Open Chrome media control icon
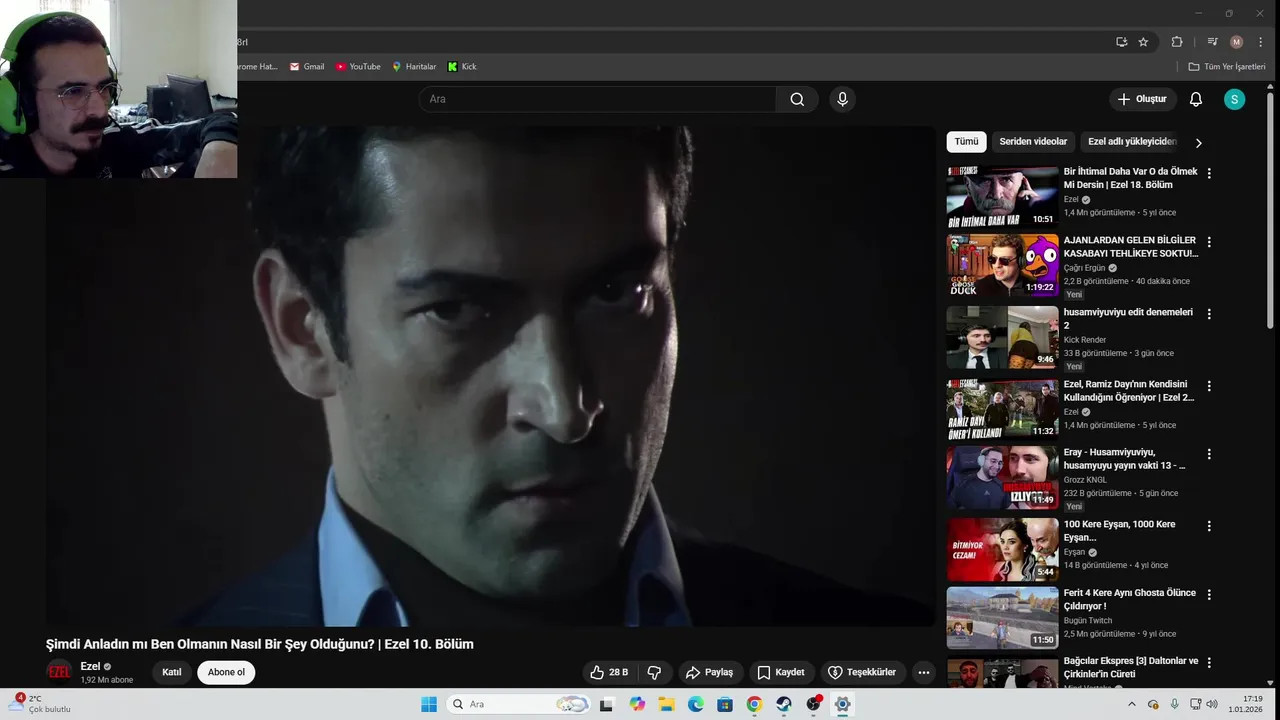This screenshot has height=720, width=1280. (x=1212, y=42)
